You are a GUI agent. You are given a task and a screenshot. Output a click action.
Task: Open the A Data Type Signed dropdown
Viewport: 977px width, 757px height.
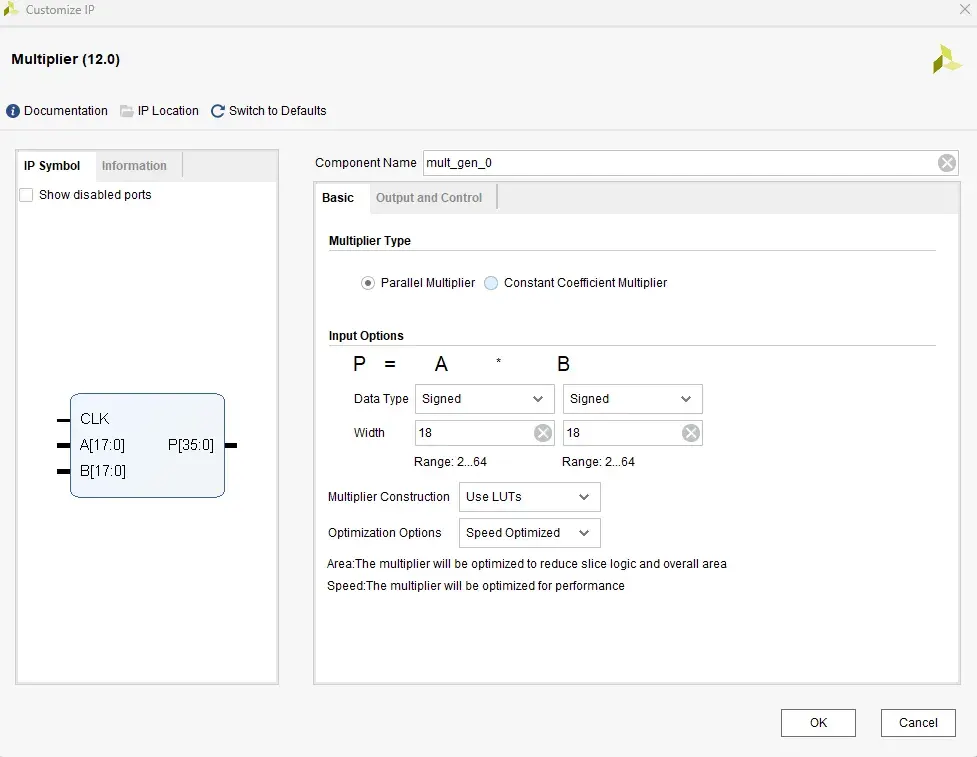(484, 399)
